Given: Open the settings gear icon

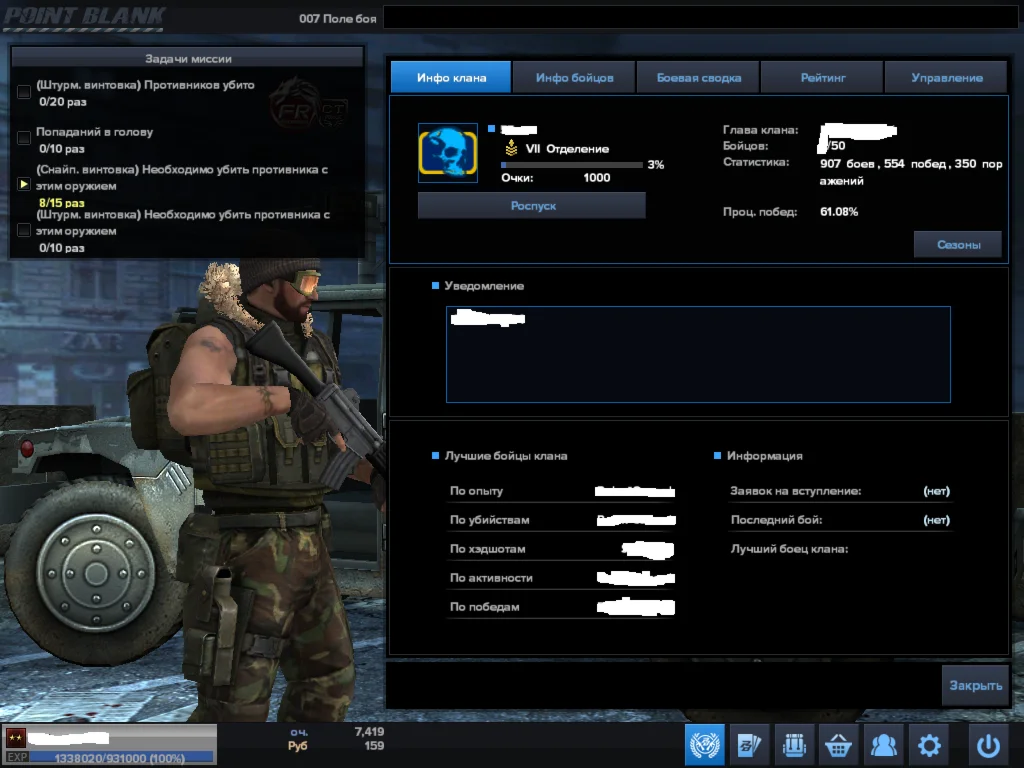Looking at the screenshot, I should [929, 744].
